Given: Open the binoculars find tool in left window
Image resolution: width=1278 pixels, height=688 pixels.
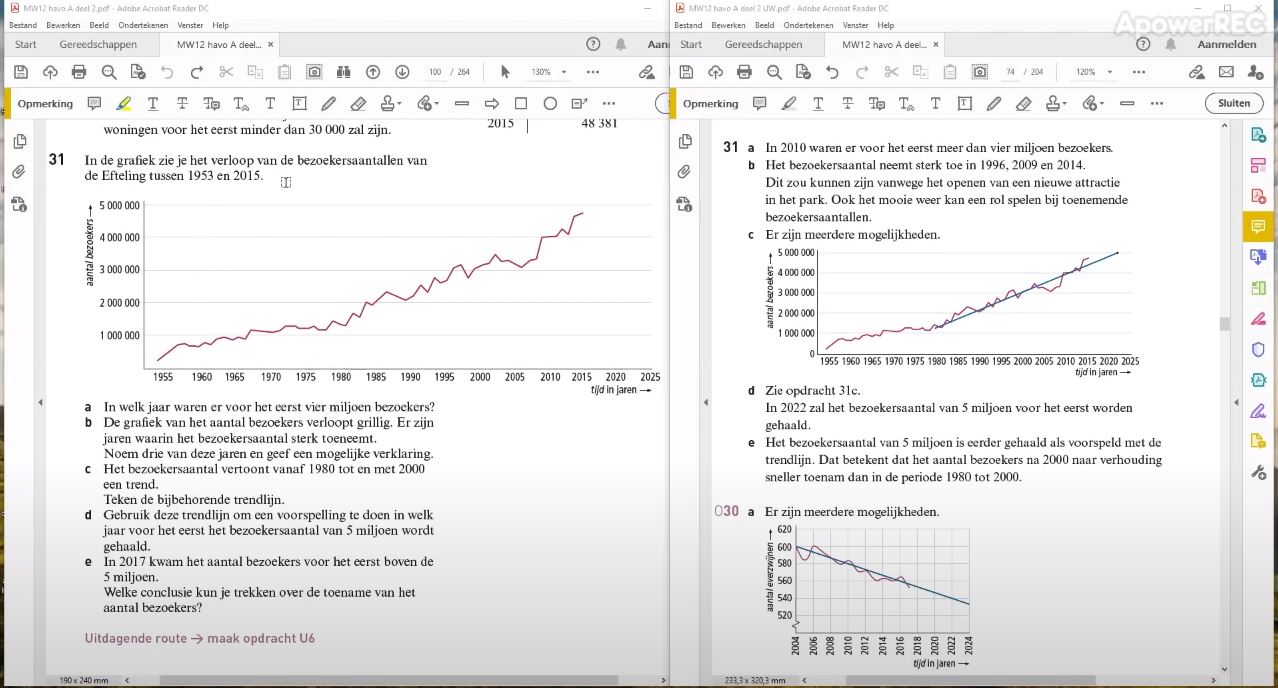Looking at the screenshot, I should pyautogui.click(x=343, y=72).
